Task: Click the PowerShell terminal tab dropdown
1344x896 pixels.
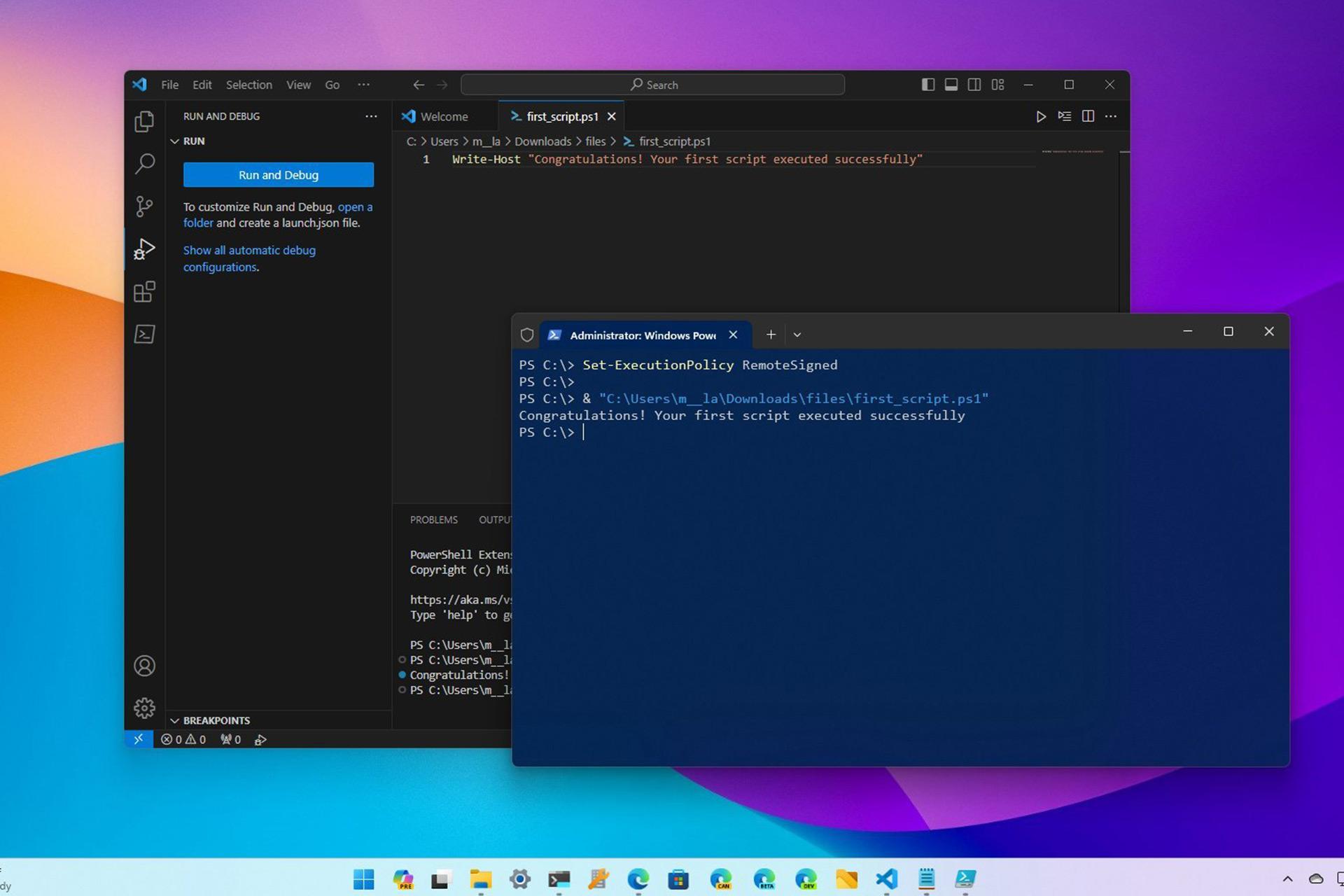Action: coord(797,334)
